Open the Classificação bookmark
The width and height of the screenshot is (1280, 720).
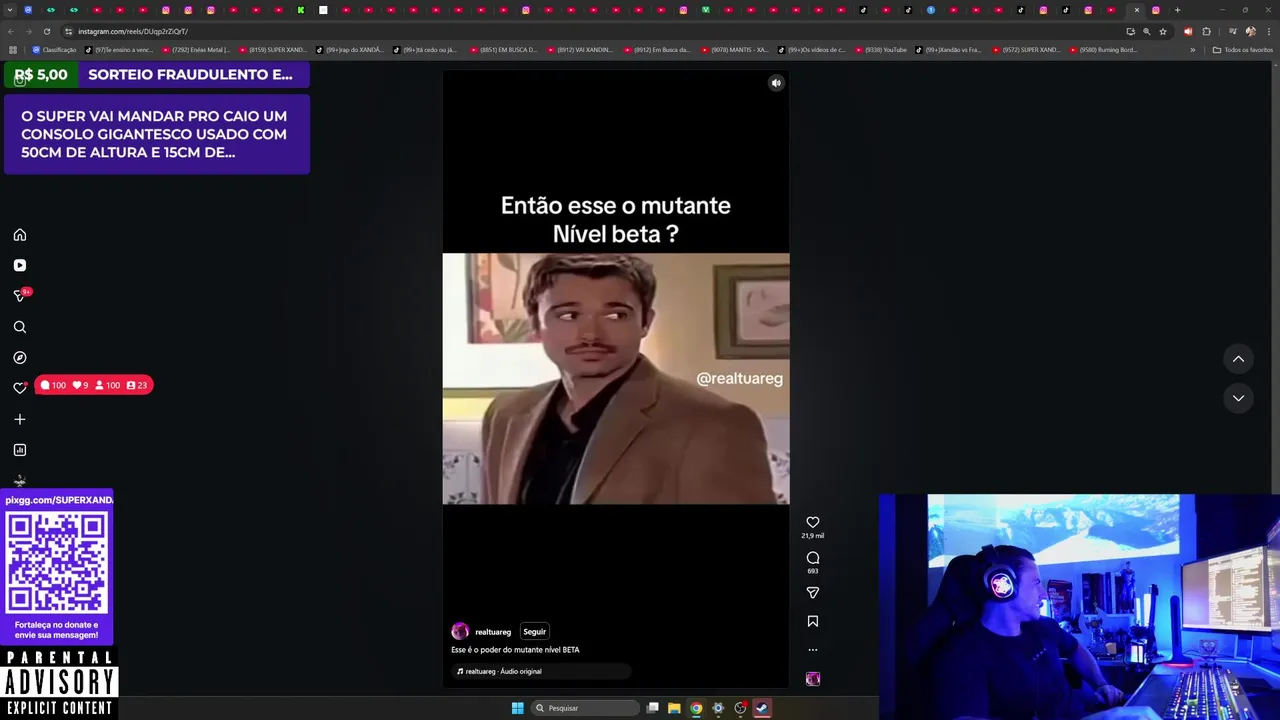(54, 50)
